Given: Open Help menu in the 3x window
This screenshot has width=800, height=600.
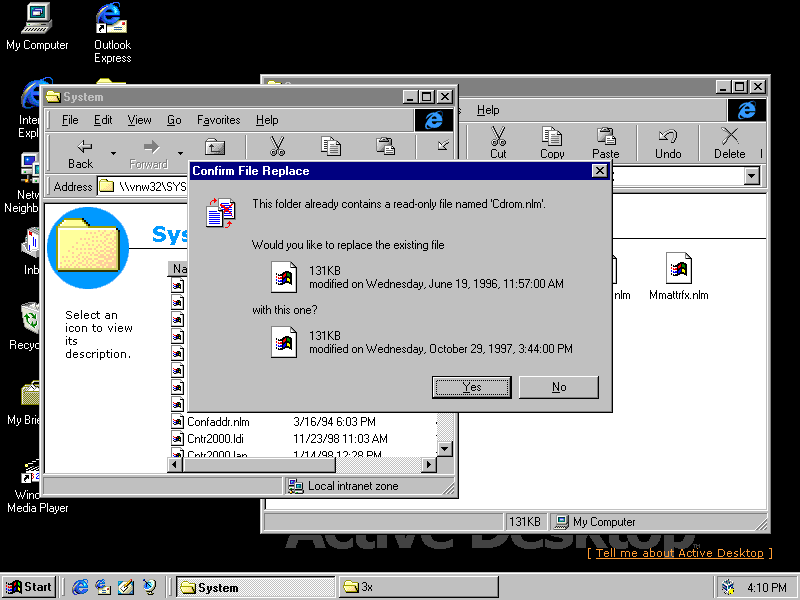Looking at the screenshot, I should pyautogui.click(x=488, y=110).
